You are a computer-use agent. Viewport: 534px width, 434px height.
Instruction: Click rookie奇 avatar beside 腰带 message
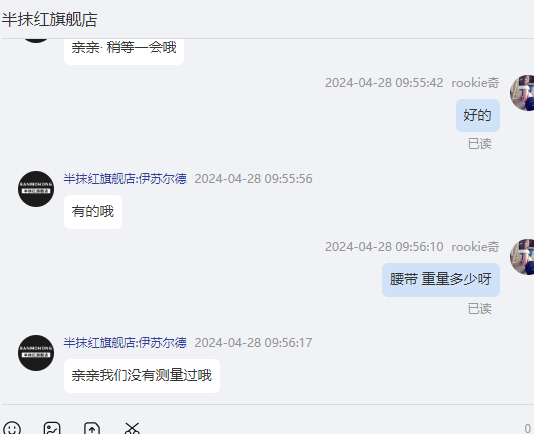tap(522, 257)
